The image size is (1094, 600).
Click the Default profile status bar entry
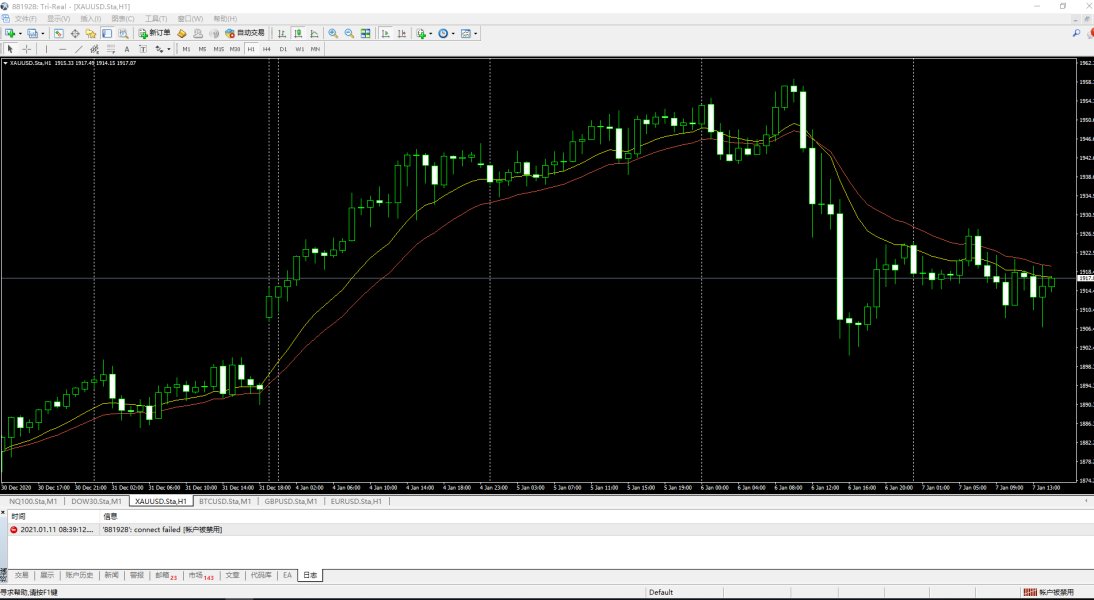pos(661,592)
